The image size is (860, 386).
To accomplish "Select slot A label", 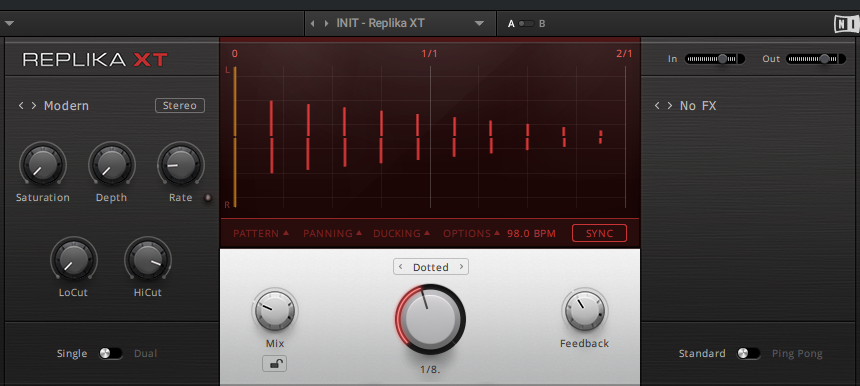I will tap(511, 24).
